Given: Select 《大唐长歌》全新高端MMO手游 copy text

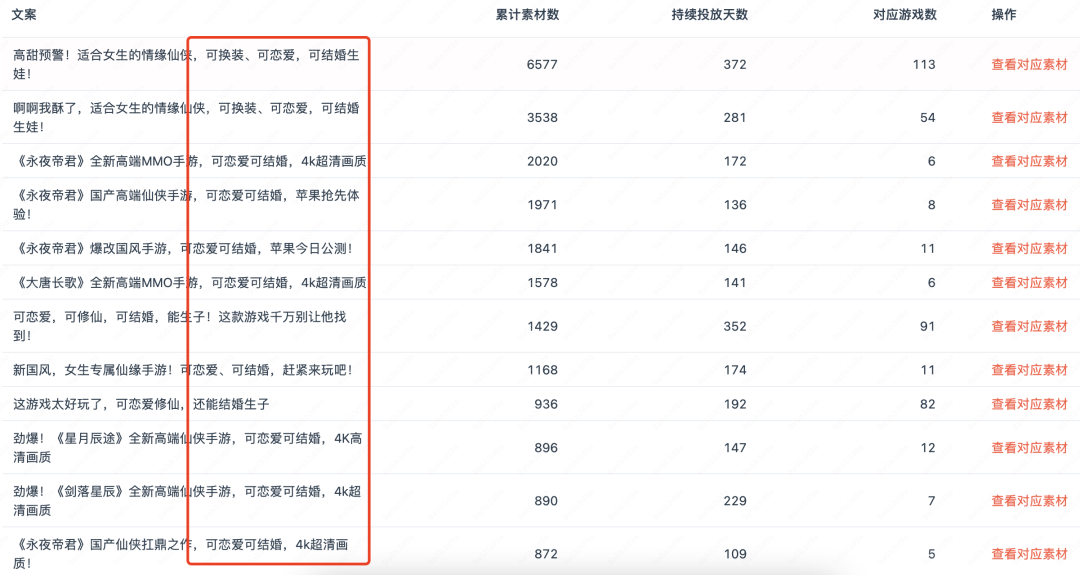Looking at the screenshot, I should click(x=189, y=283).
